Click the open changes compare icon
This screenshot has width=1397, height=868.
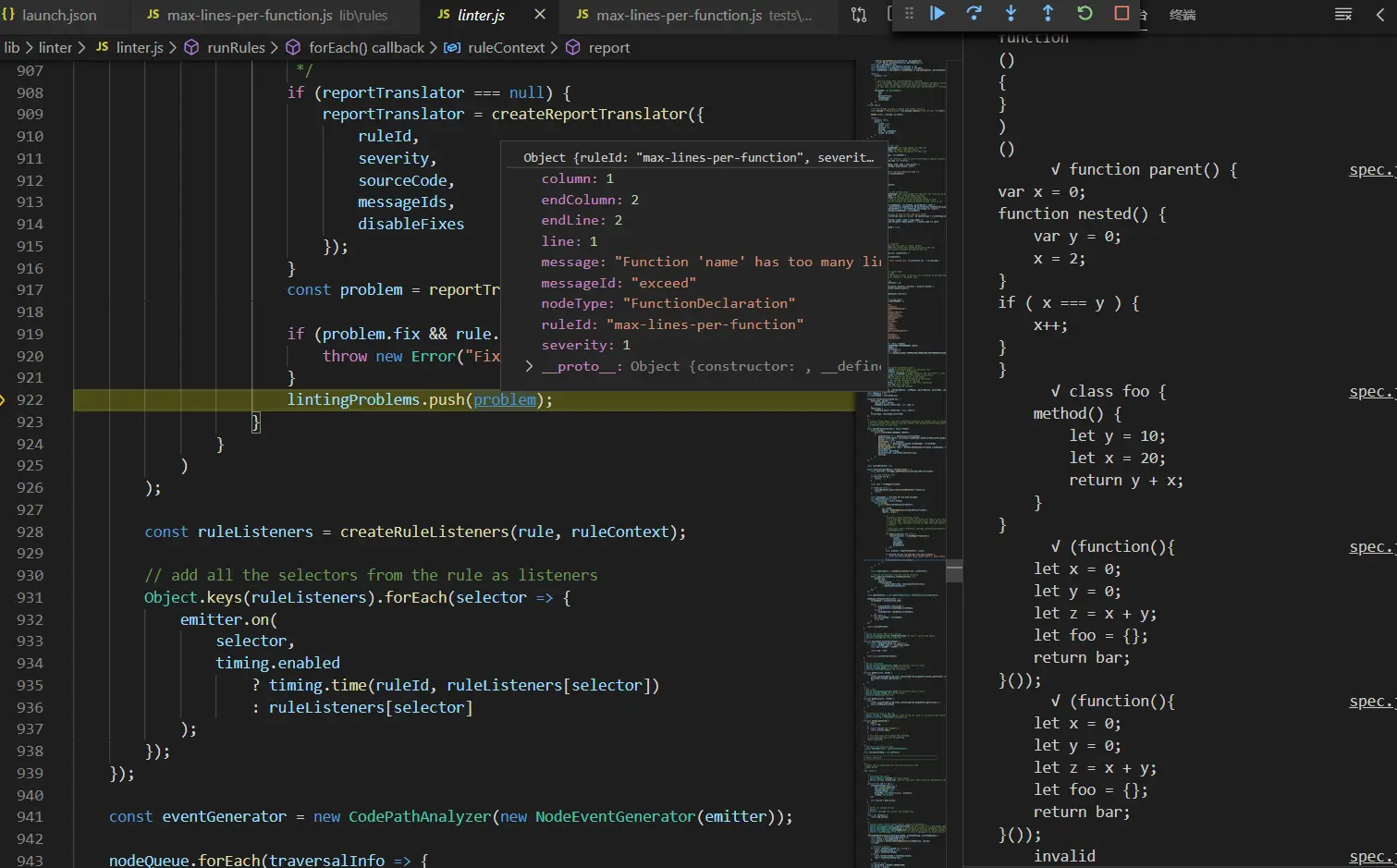[x=859, y=15]
